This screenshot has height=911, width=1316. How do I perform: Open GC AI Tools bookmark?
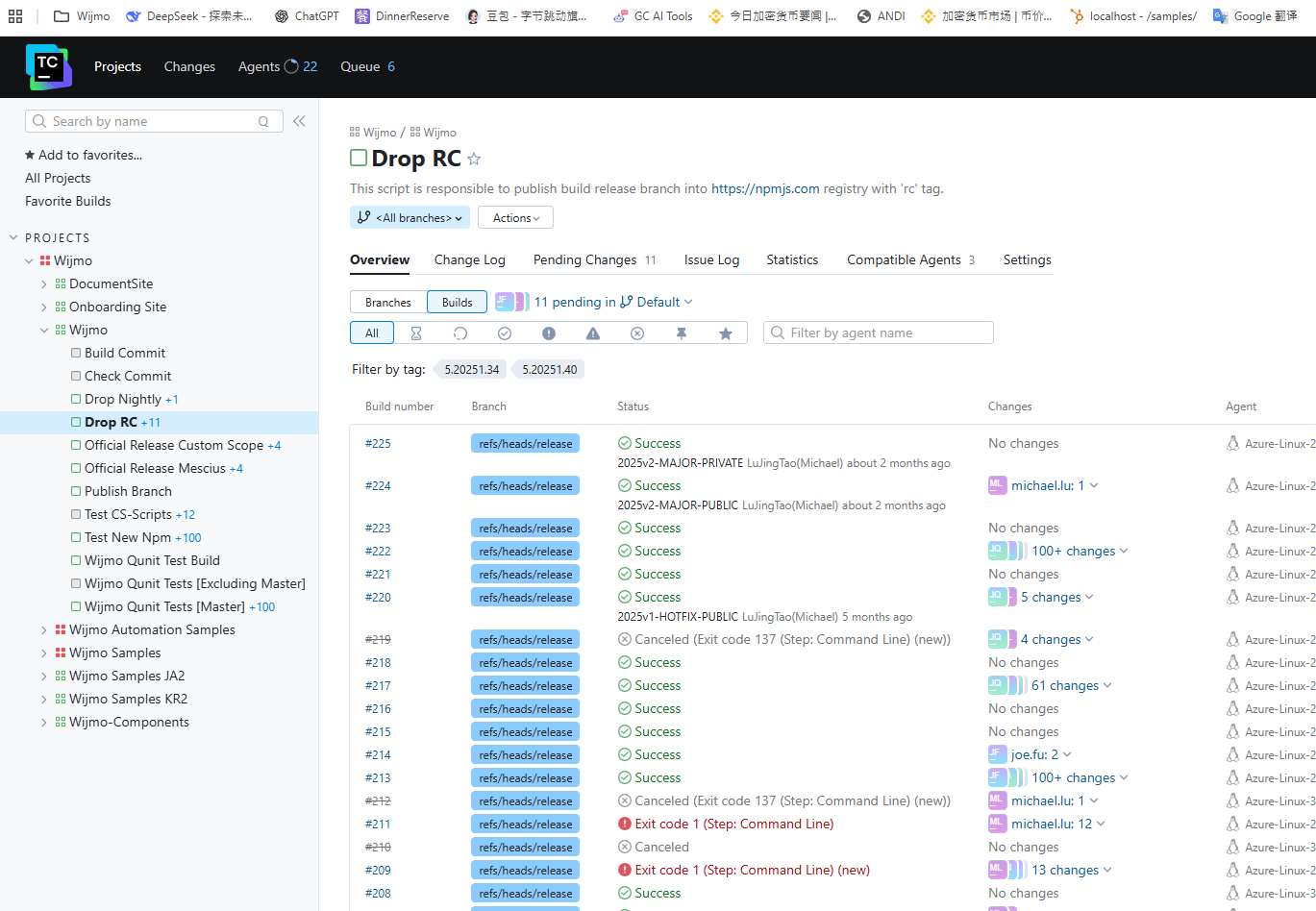(653, 16)
